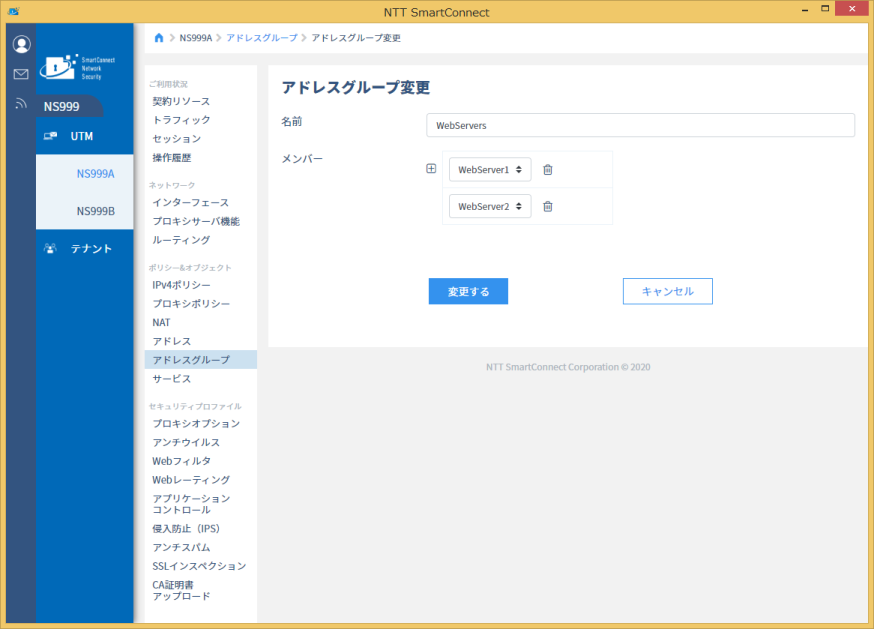The width and height of the screenshot is (874, 629).
Task: Focus the 名前 input field
Action: pos(640,125)
